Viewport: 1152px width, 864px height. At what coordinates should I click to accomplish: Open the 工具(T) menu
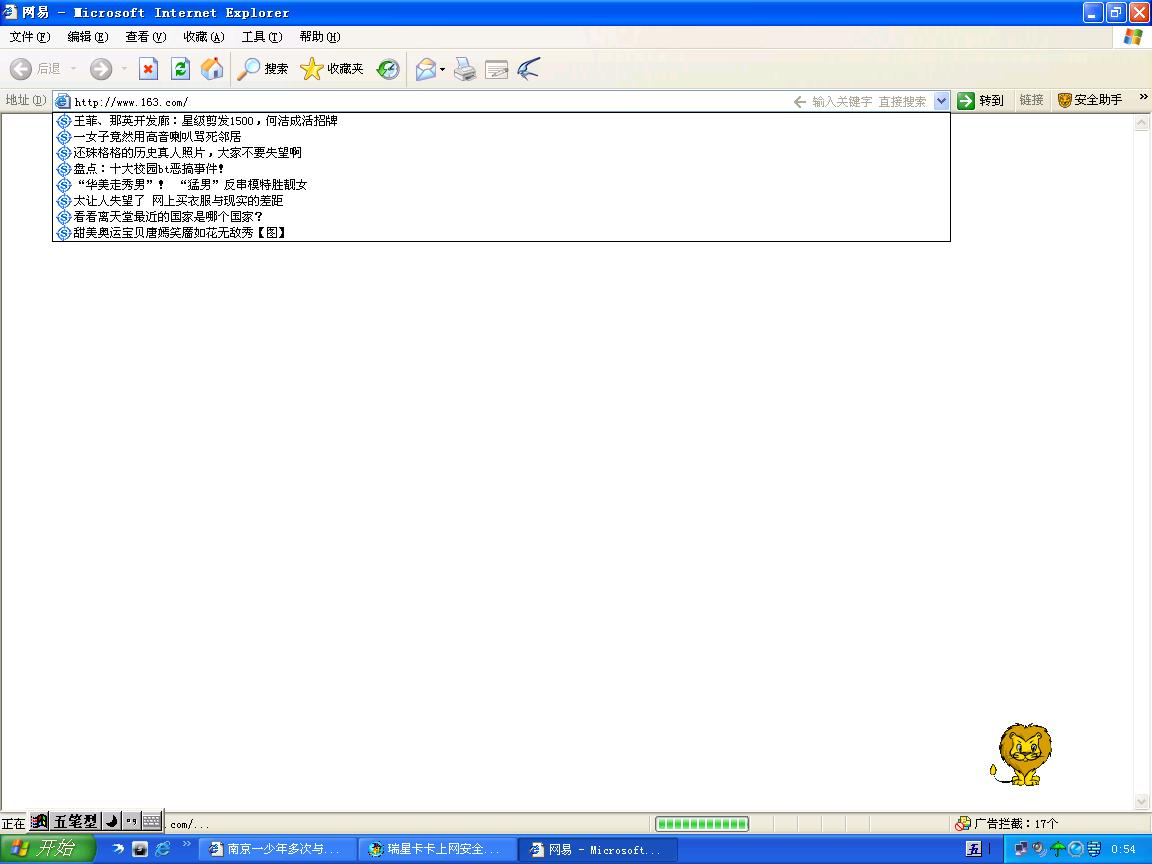(x=262, y=37)
